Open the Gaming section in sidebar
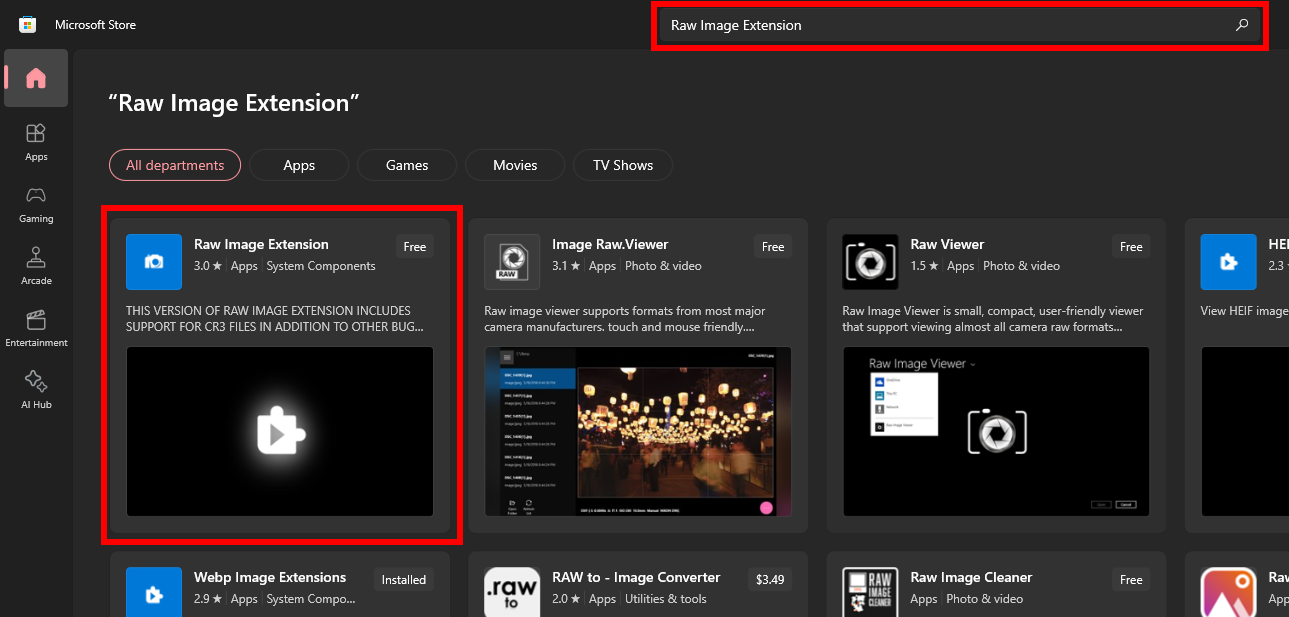 pyautogui.click(x=36, y=203)
